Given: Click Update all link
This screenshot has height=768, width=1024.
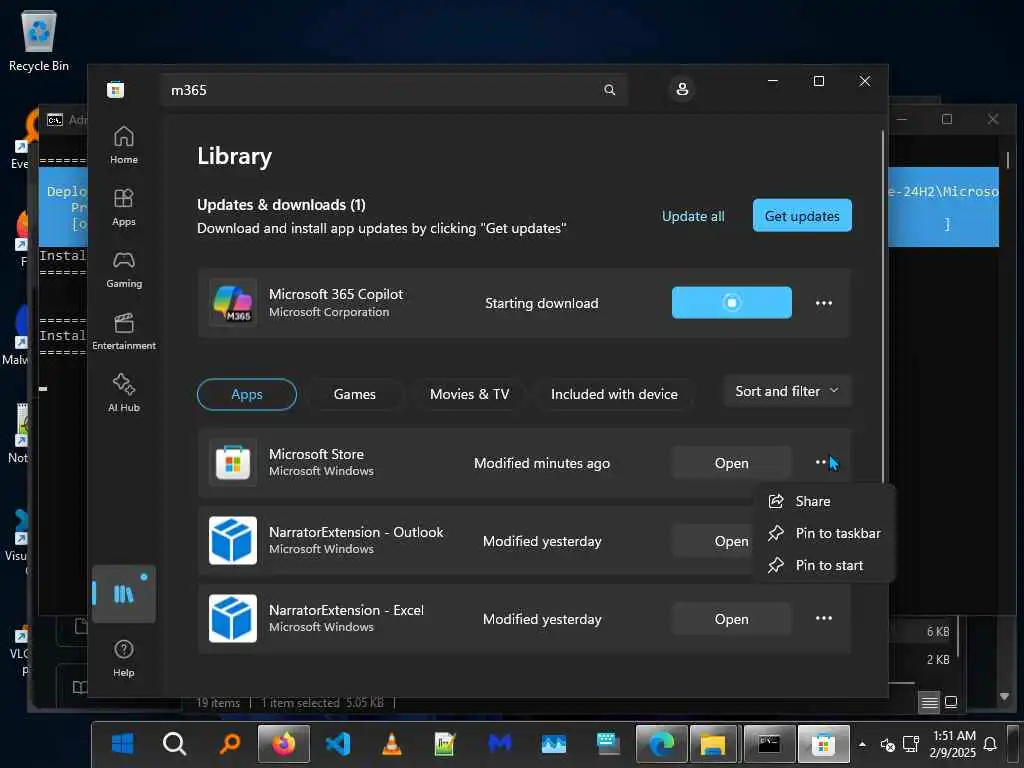Looking at the screenshot, I should coord(693,216).
